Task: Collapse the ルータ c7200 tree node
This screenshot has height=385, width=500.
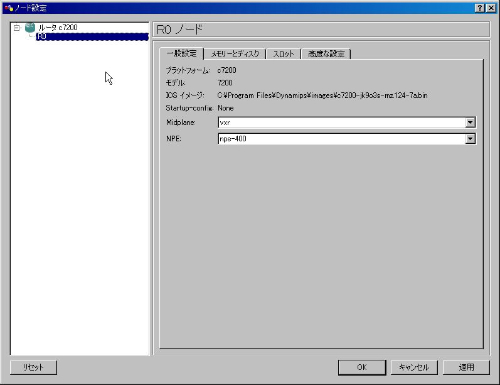Action: [x=17, y=28]
